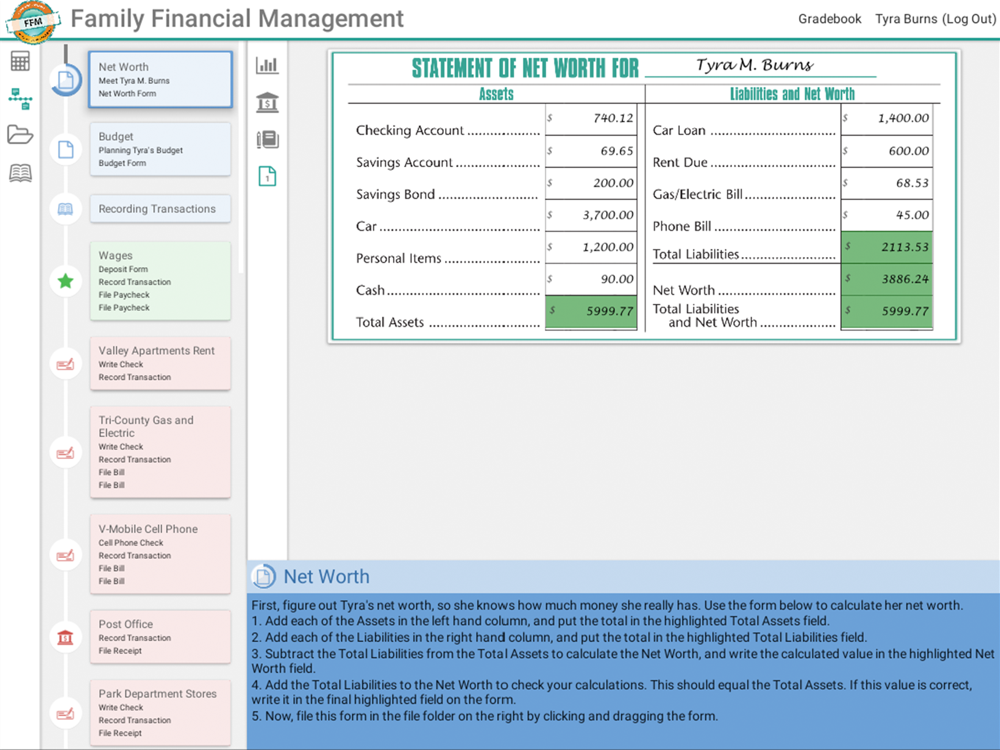Click the Total Liabilities green field
The width and height of the screenshot is (1000, 750).
click(x=886, y=247)
